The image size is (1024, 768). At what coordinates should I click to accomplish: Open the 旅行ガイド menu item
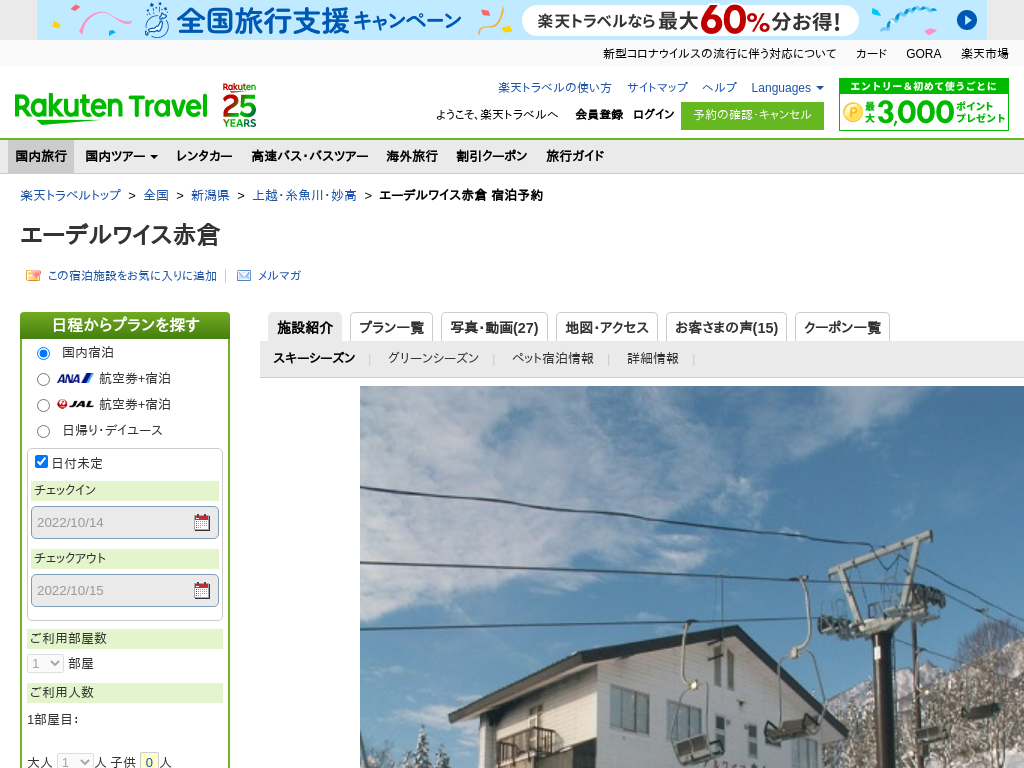point(575,156)
